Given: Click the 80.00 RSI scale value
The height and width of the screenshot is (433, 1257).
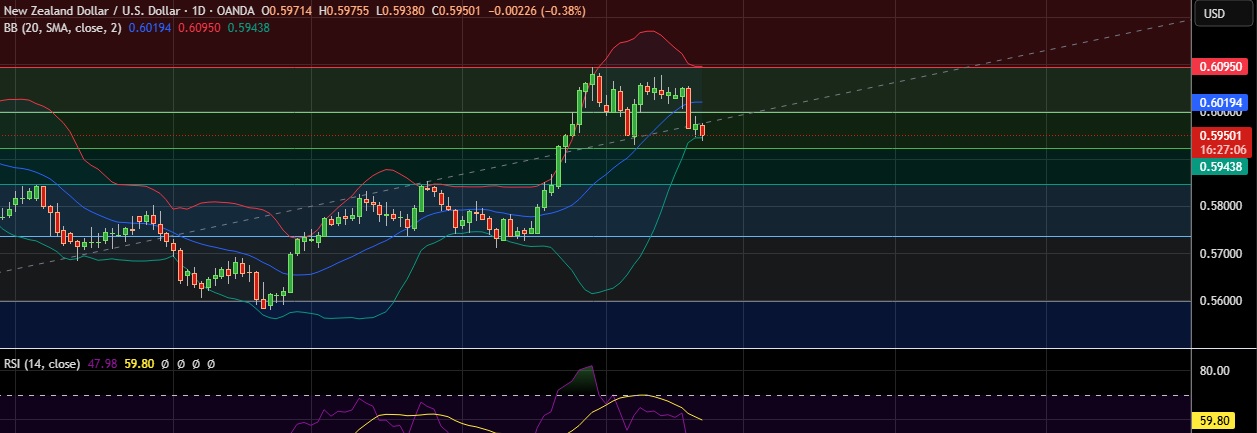Looking at the screenshot, I should [1215, 371].
